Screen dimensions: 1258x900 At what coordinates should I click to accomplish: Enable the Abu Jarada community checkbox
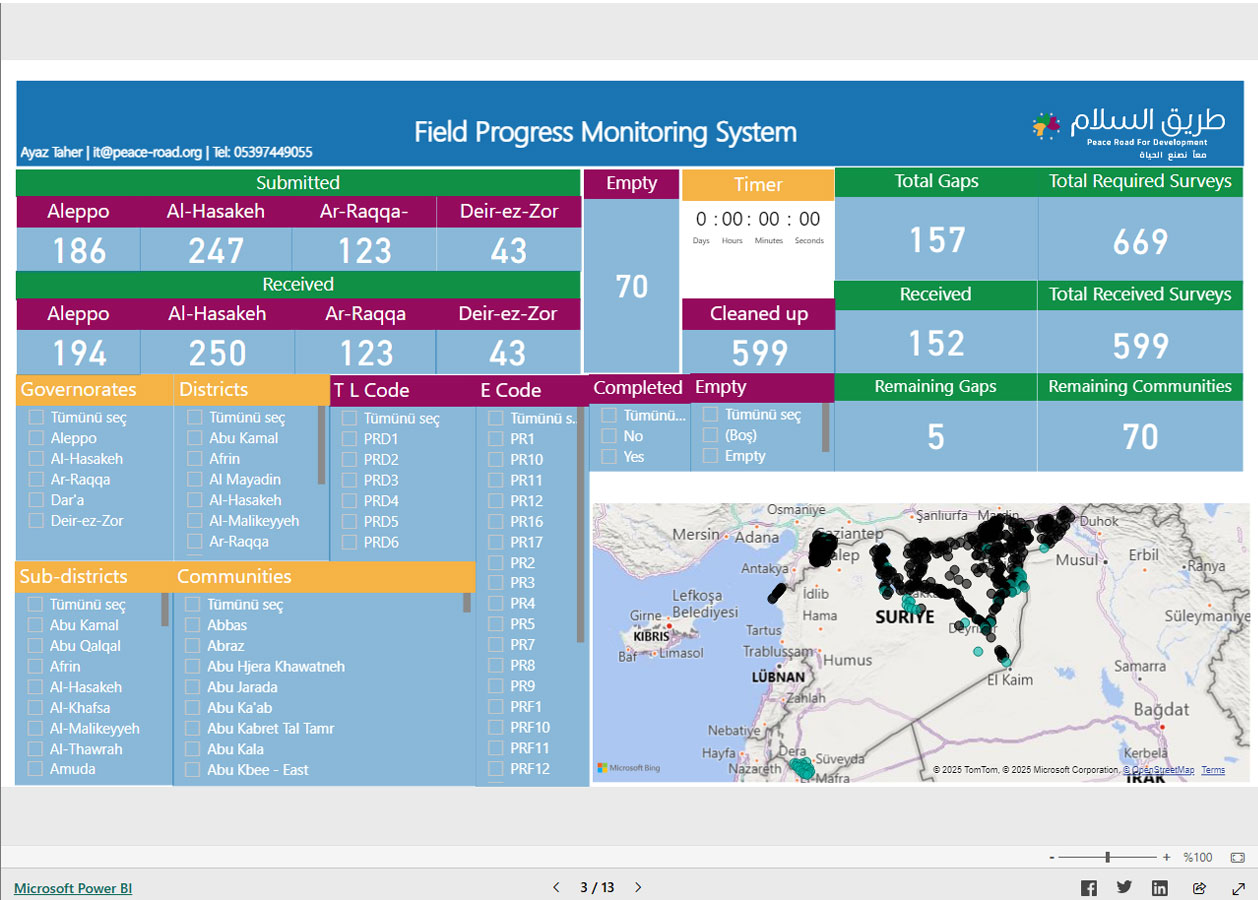(x=194, y=687)
